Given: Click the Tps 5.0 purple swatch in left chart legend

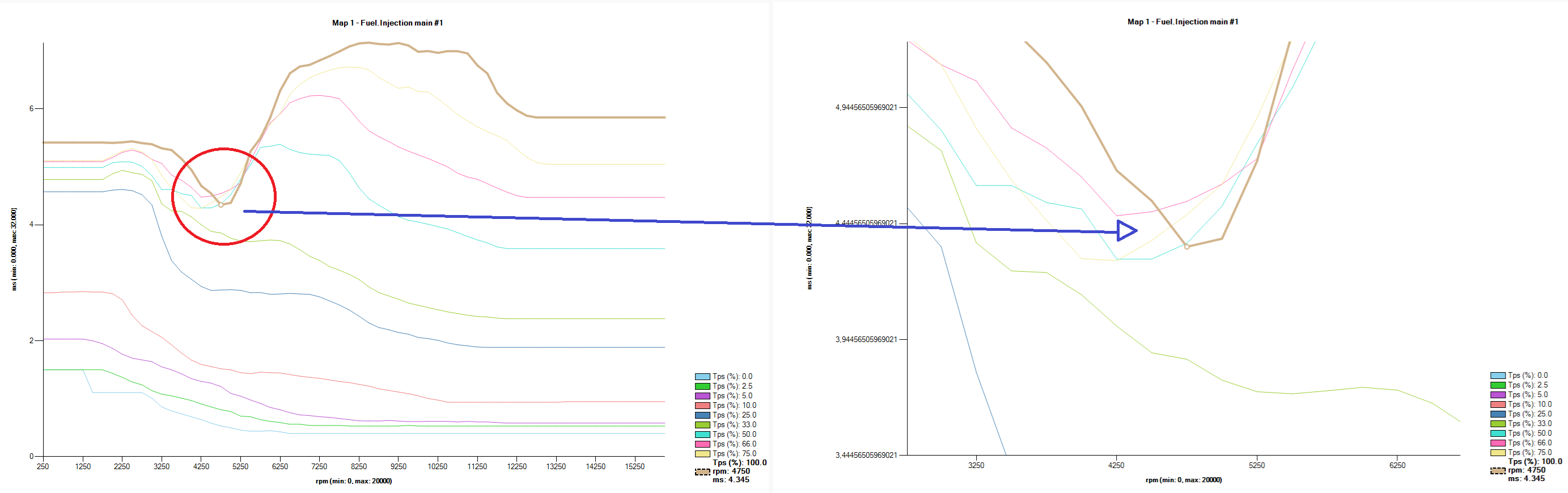Looking at the screenshot, I should pos(702,396).
